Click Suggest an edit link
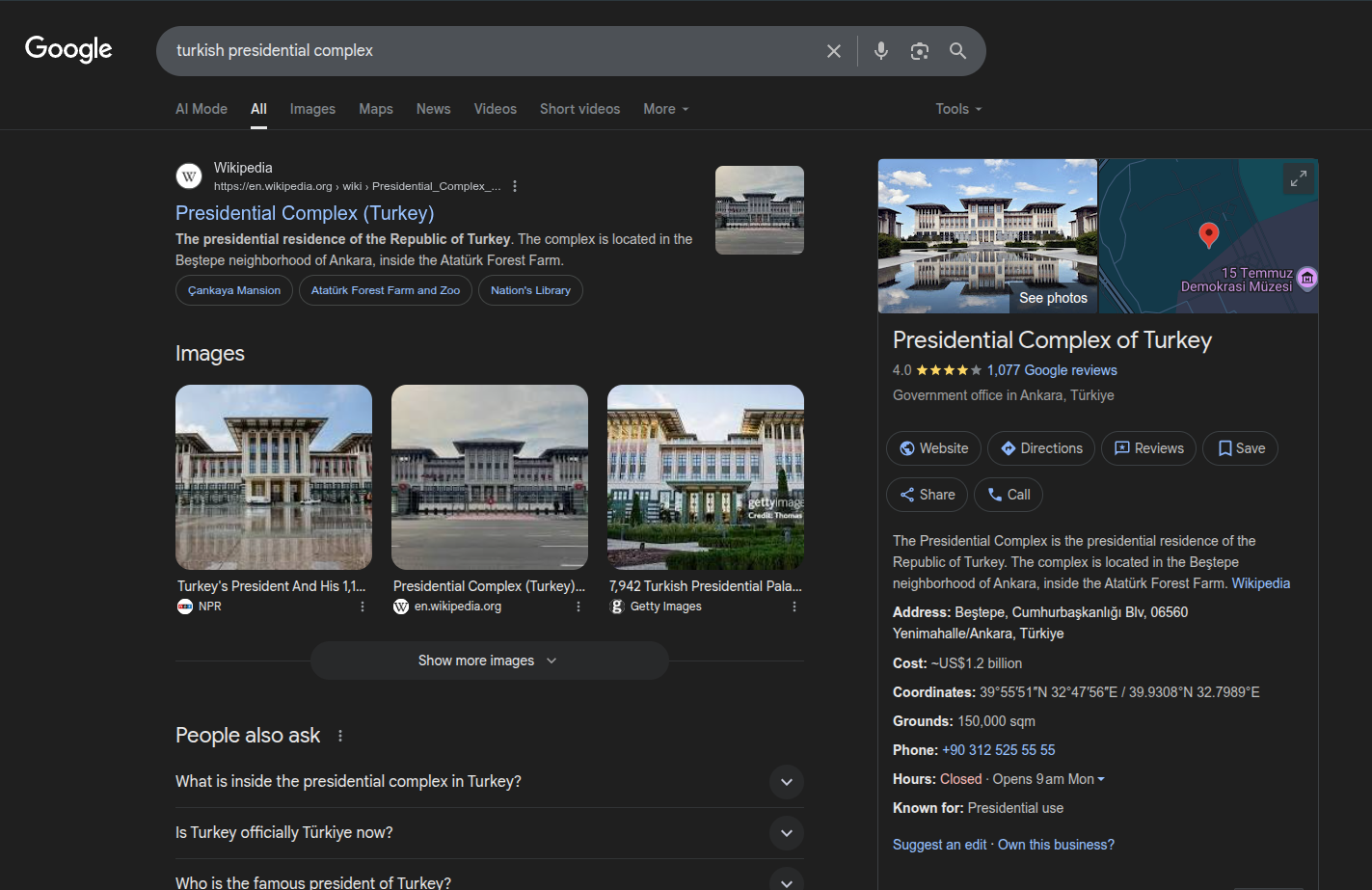The image size is (1372, 890). click(x=940, y=845)
